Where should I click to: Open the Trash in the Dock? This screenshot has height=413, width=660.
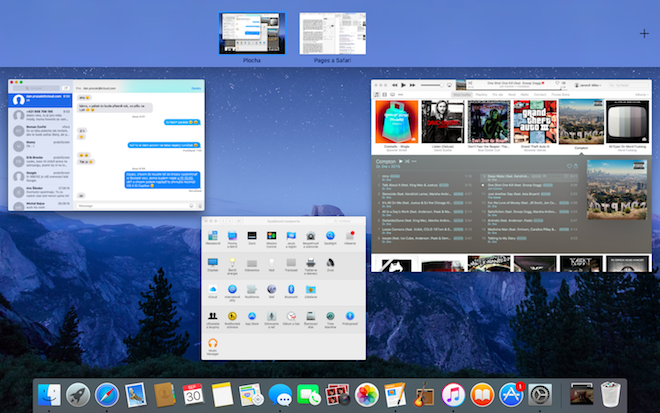(x=609, y=394)
